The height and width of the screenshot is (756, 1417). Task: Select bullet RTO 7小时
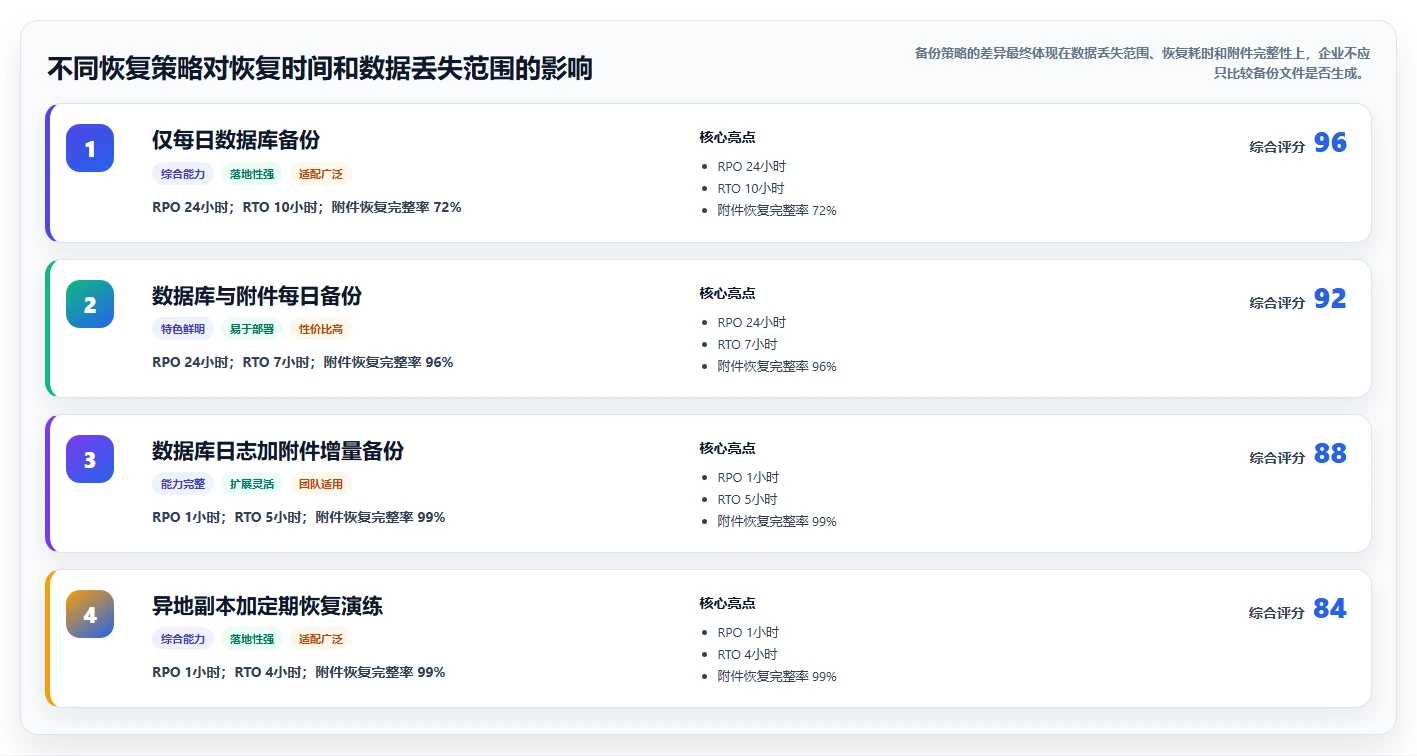(747, 344)
